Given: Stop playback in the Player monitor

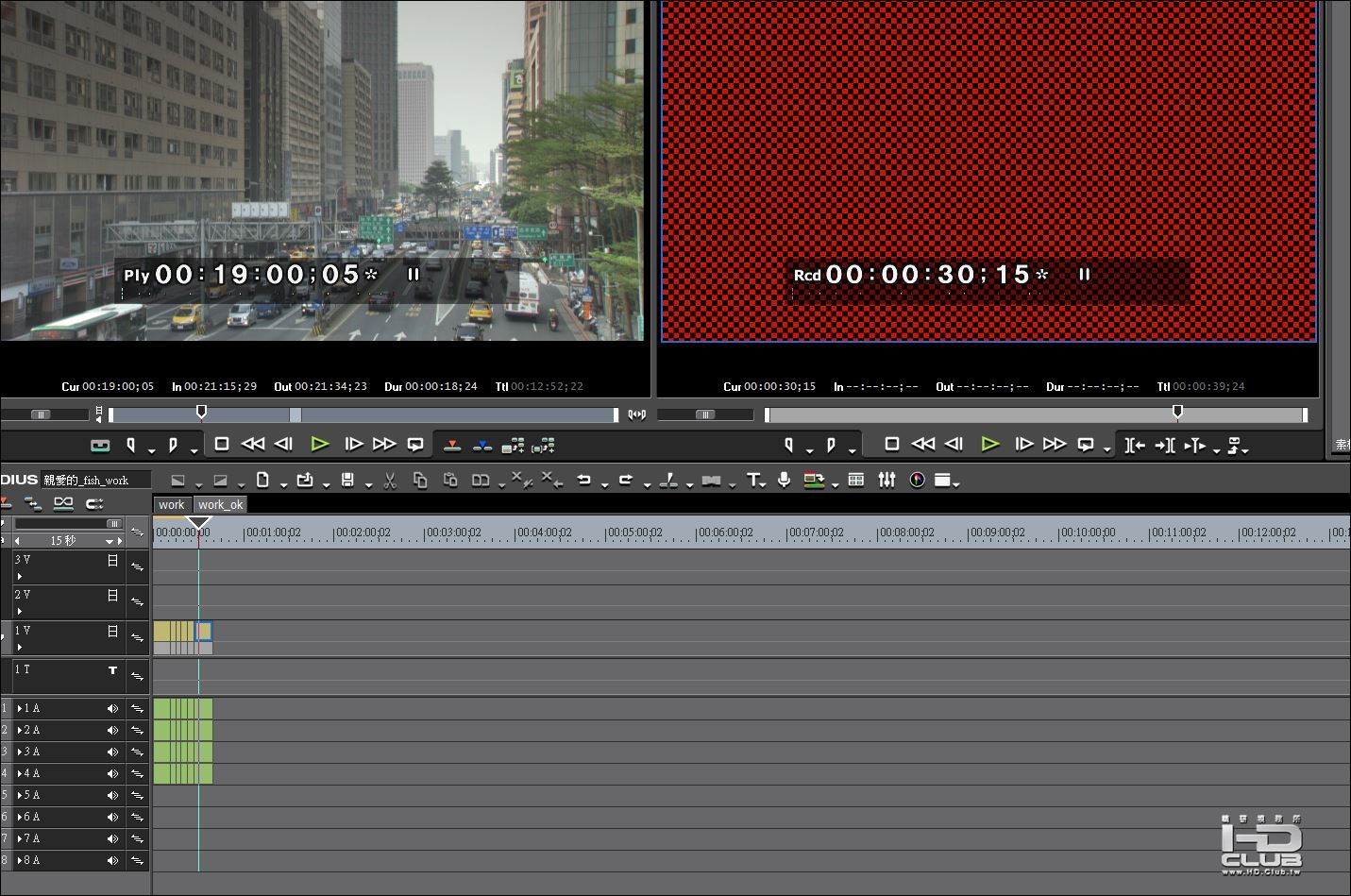Looking at the screenshot, I should 222,444.
